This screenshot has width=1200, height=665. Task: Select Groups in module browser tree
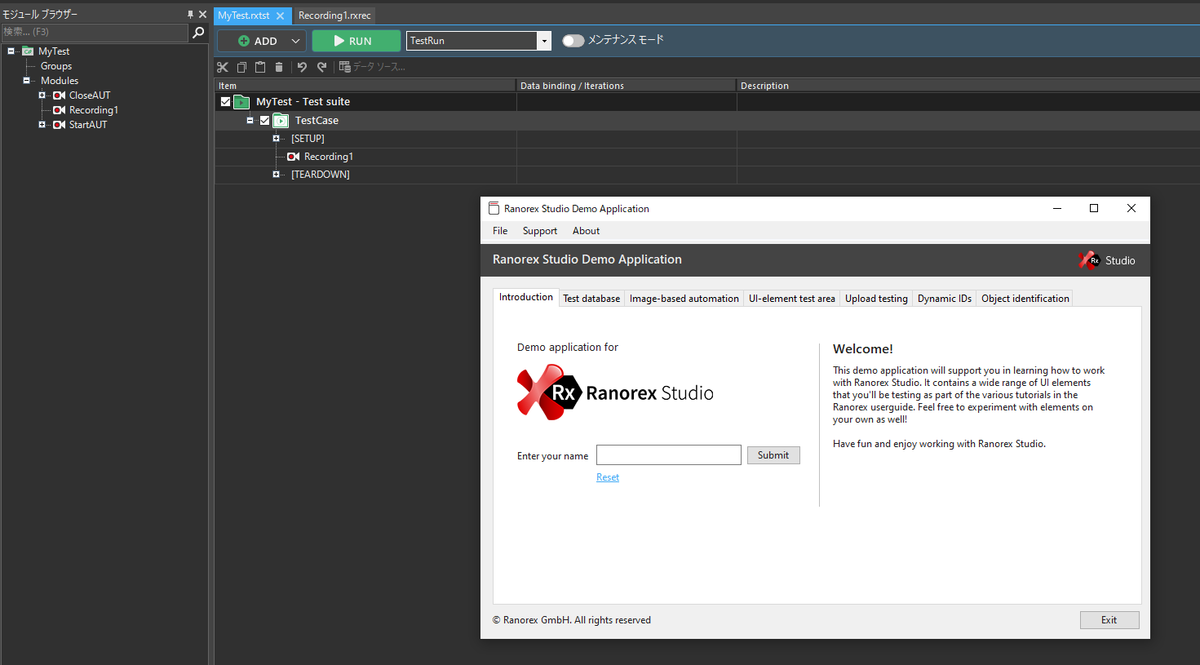point(56,66)
